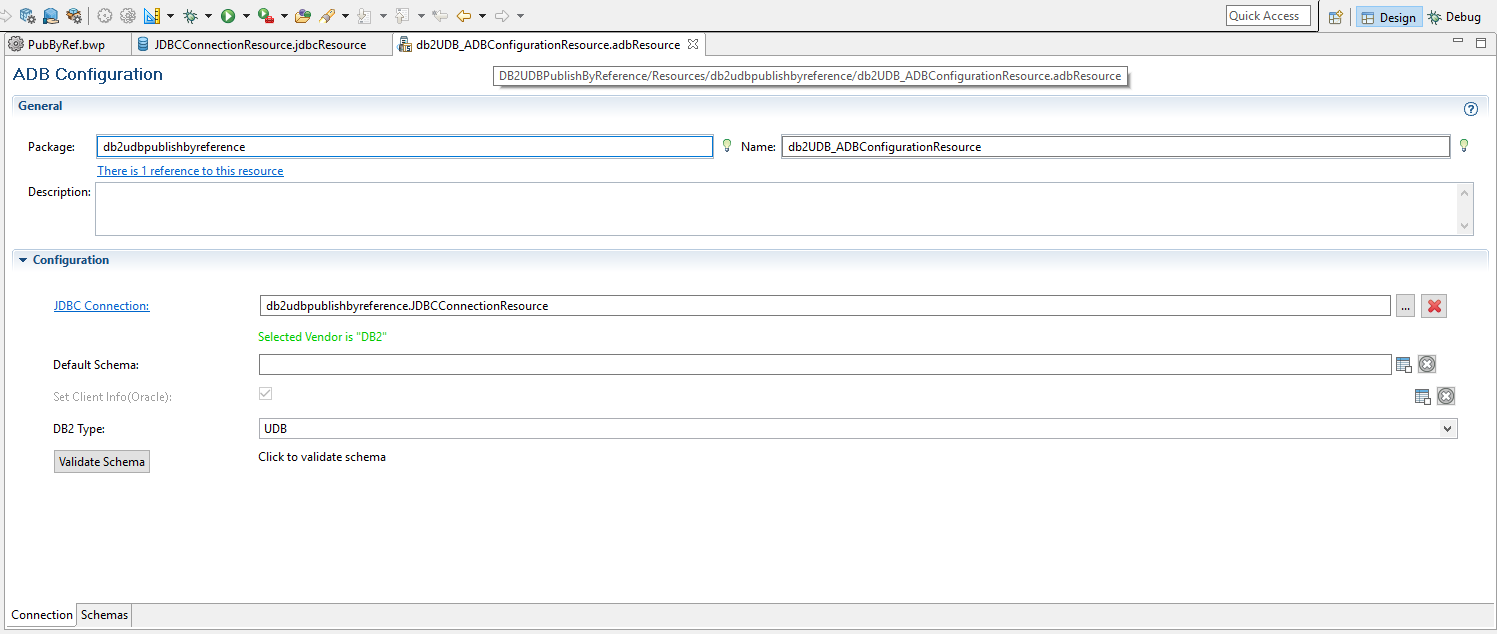The image size is (1497, 634).
Task: Switch to the Connection bottom tab
Action: [x=42, y=615]
